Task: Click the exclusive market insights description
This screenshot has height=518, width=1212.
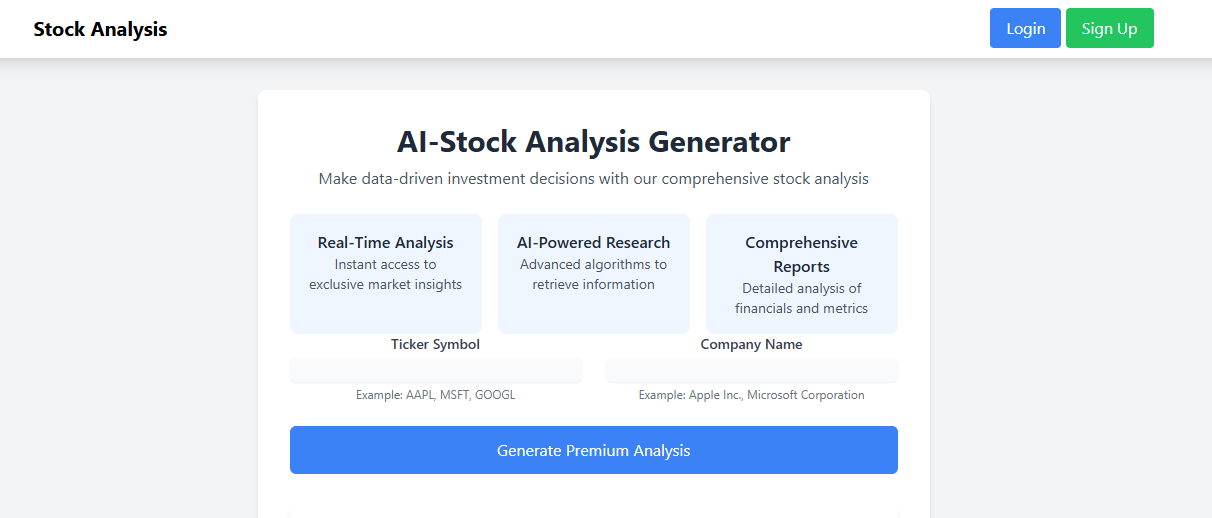Action: coord(386,274)
